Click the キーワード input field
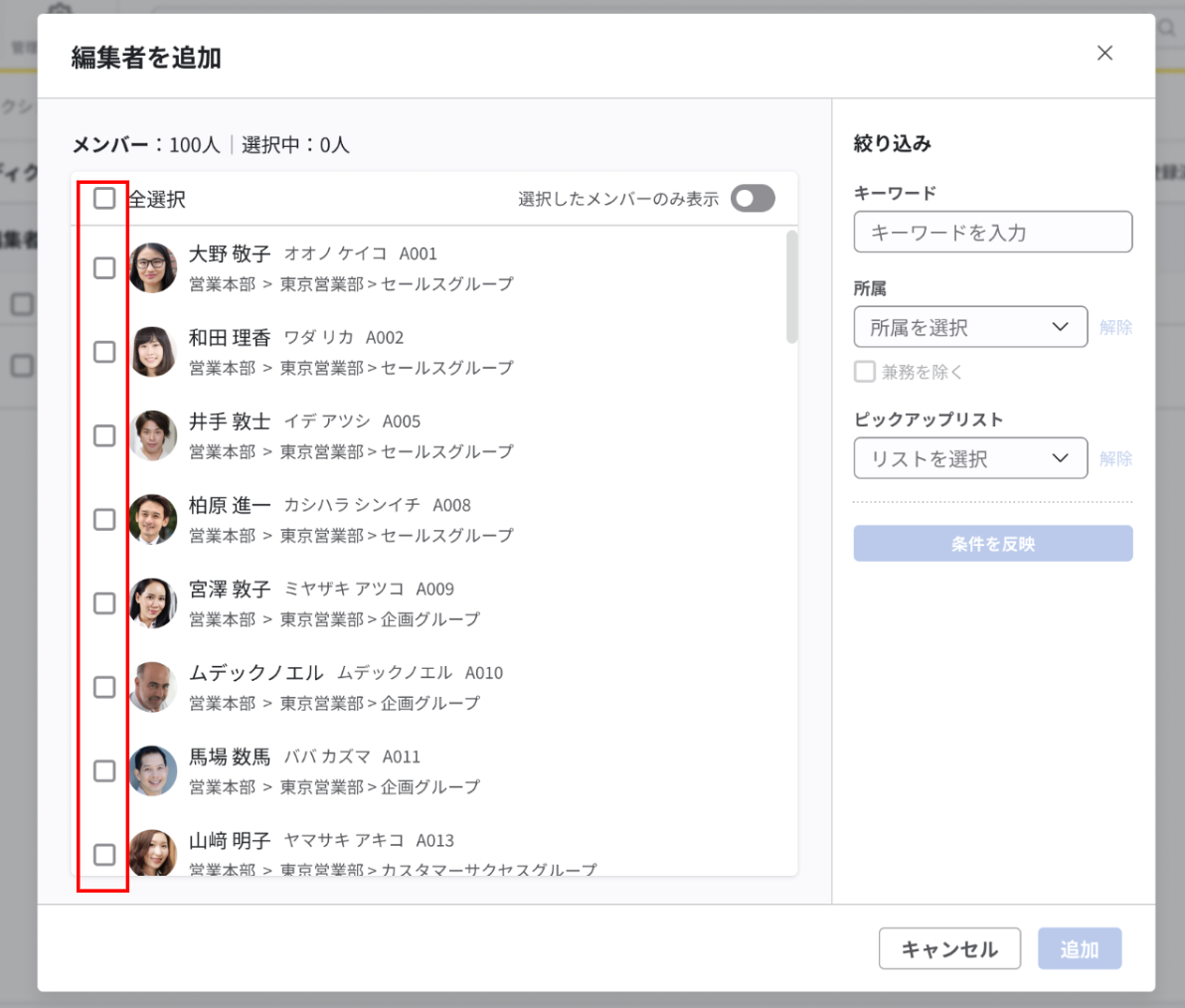 click(x=992, y=232)
